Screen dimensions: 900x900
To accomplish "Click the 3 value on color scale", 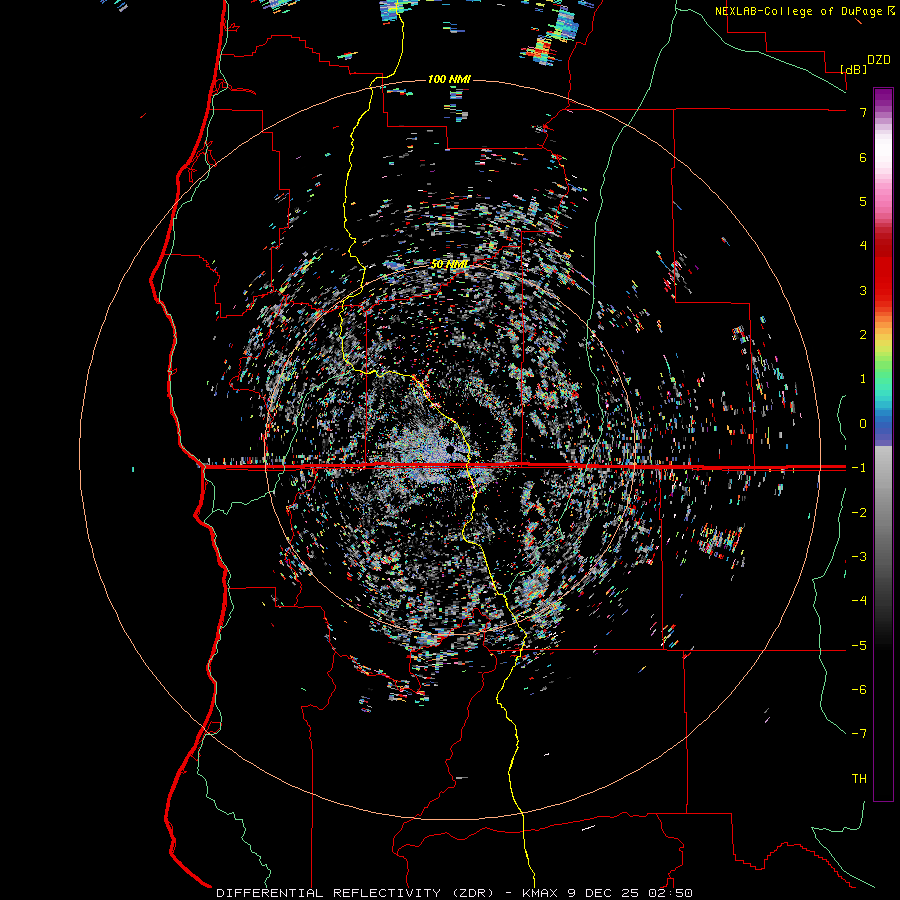I will pos(863,290).
